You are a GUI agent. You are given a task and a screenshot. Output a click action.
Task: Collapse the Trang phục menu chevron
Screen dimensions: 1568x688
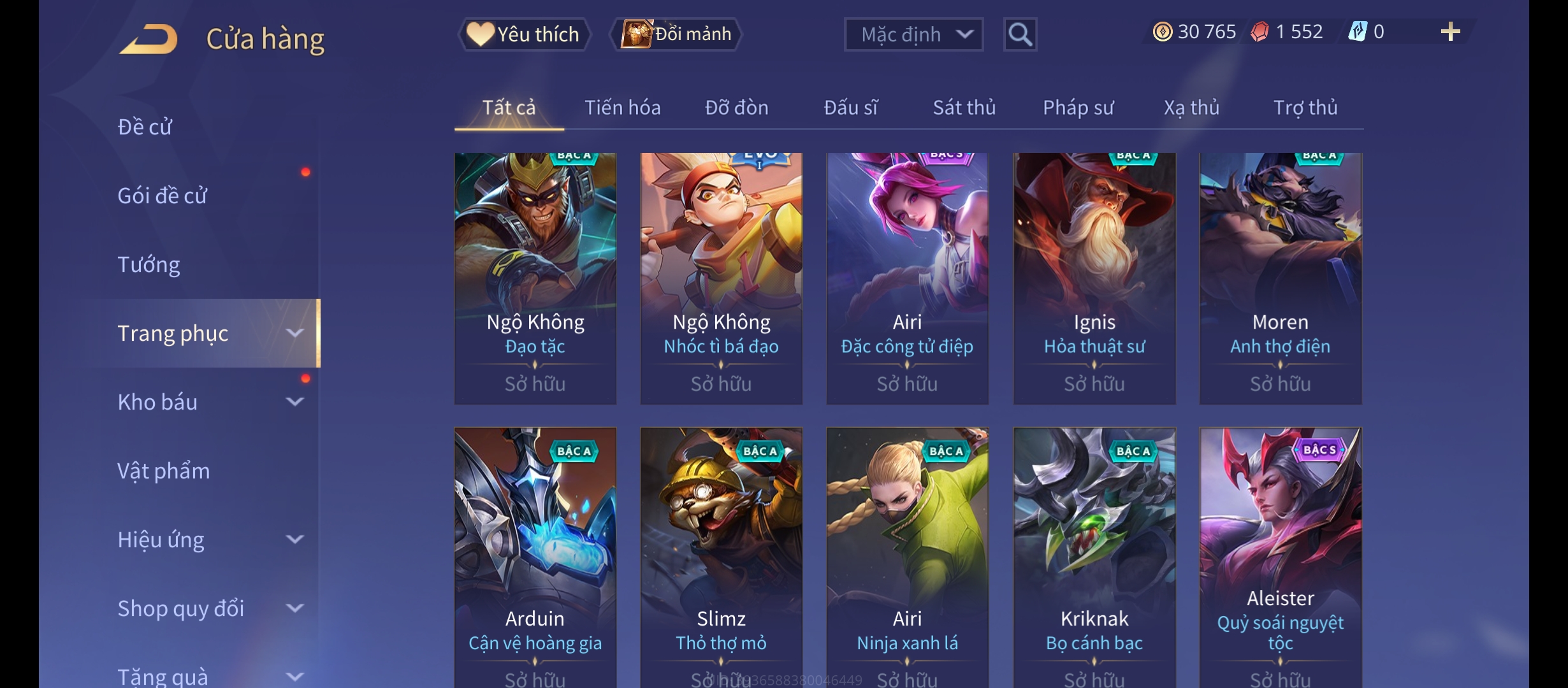tap(294, 333)
